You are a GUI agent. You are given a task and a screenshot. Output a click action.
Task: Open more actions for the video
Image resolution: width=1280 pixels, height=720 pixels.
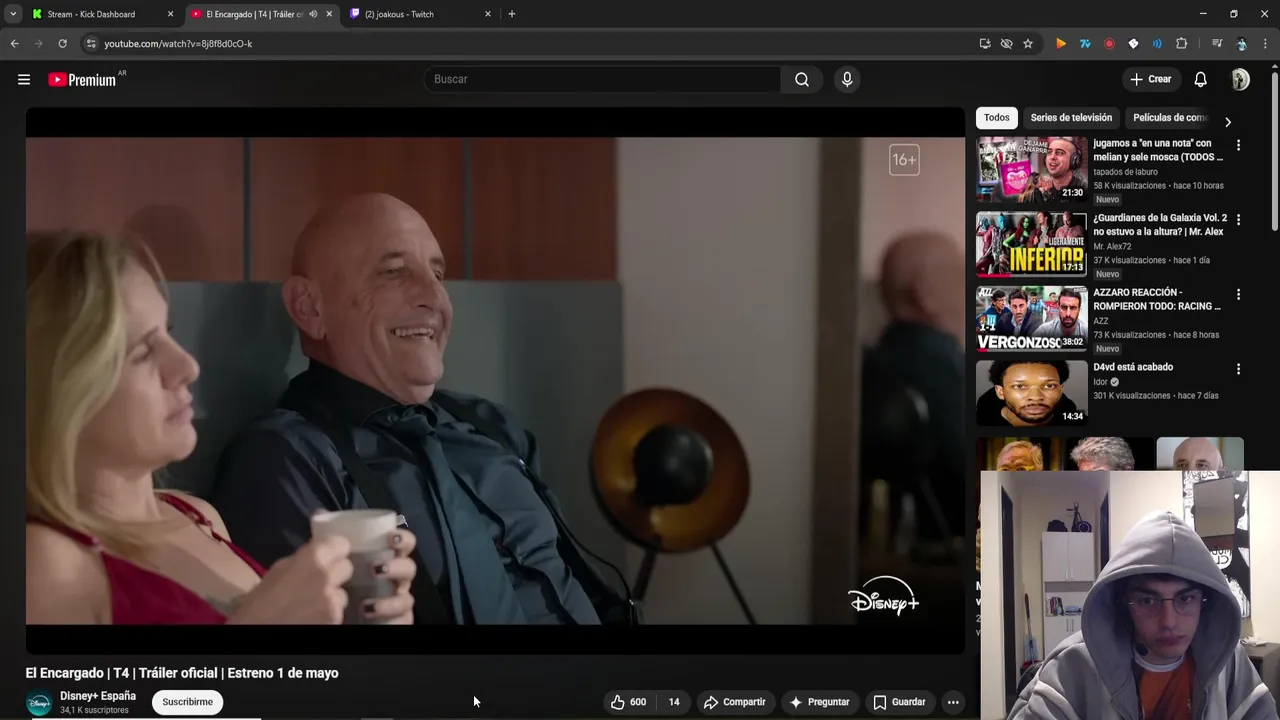tap(953, 702)
